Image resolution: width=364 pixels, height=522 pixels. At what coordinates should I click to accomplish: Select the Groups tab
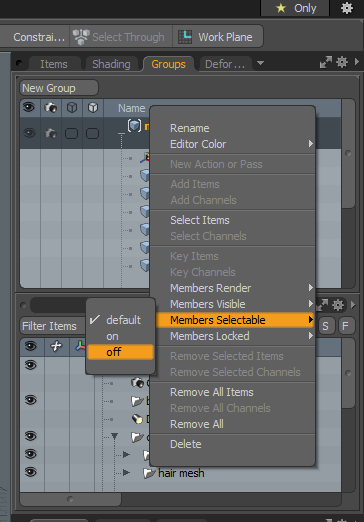pos(168,64)
